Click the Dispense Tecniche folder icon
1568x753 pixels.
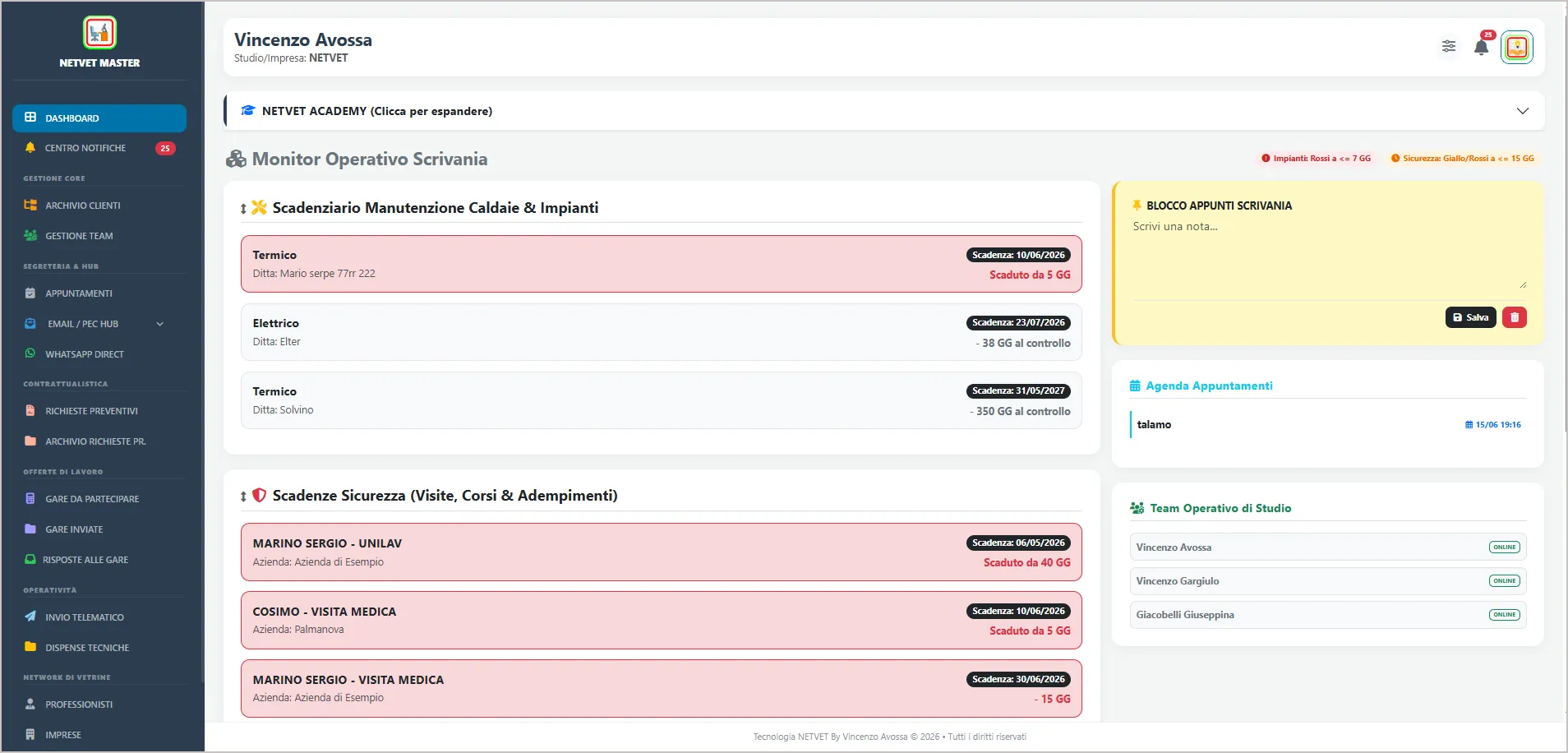(x=30, y=647)
